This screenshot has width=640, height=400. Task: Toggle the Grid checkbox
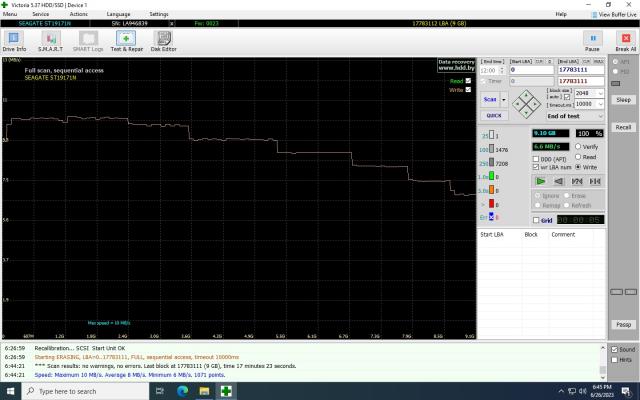[536, 220]
